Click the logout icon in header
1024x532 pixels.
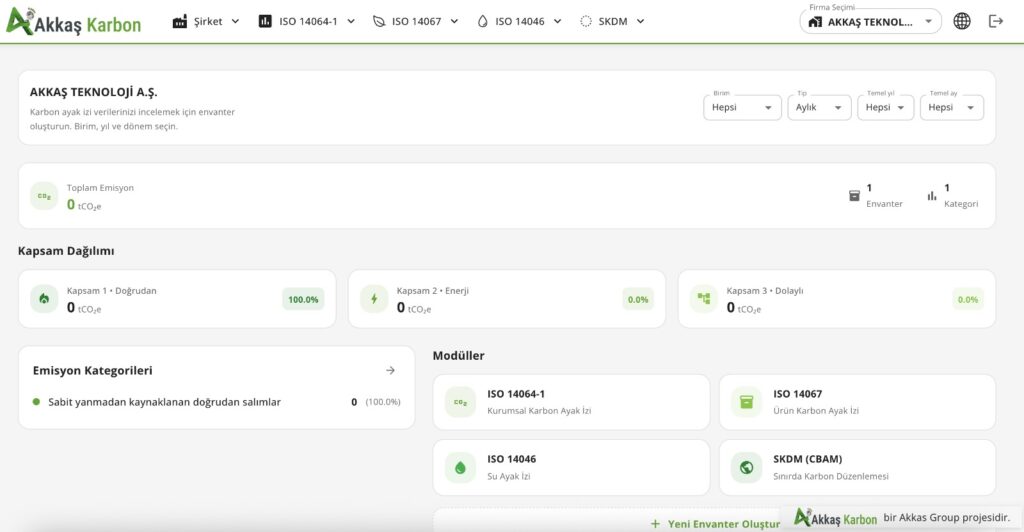(995, 22)
